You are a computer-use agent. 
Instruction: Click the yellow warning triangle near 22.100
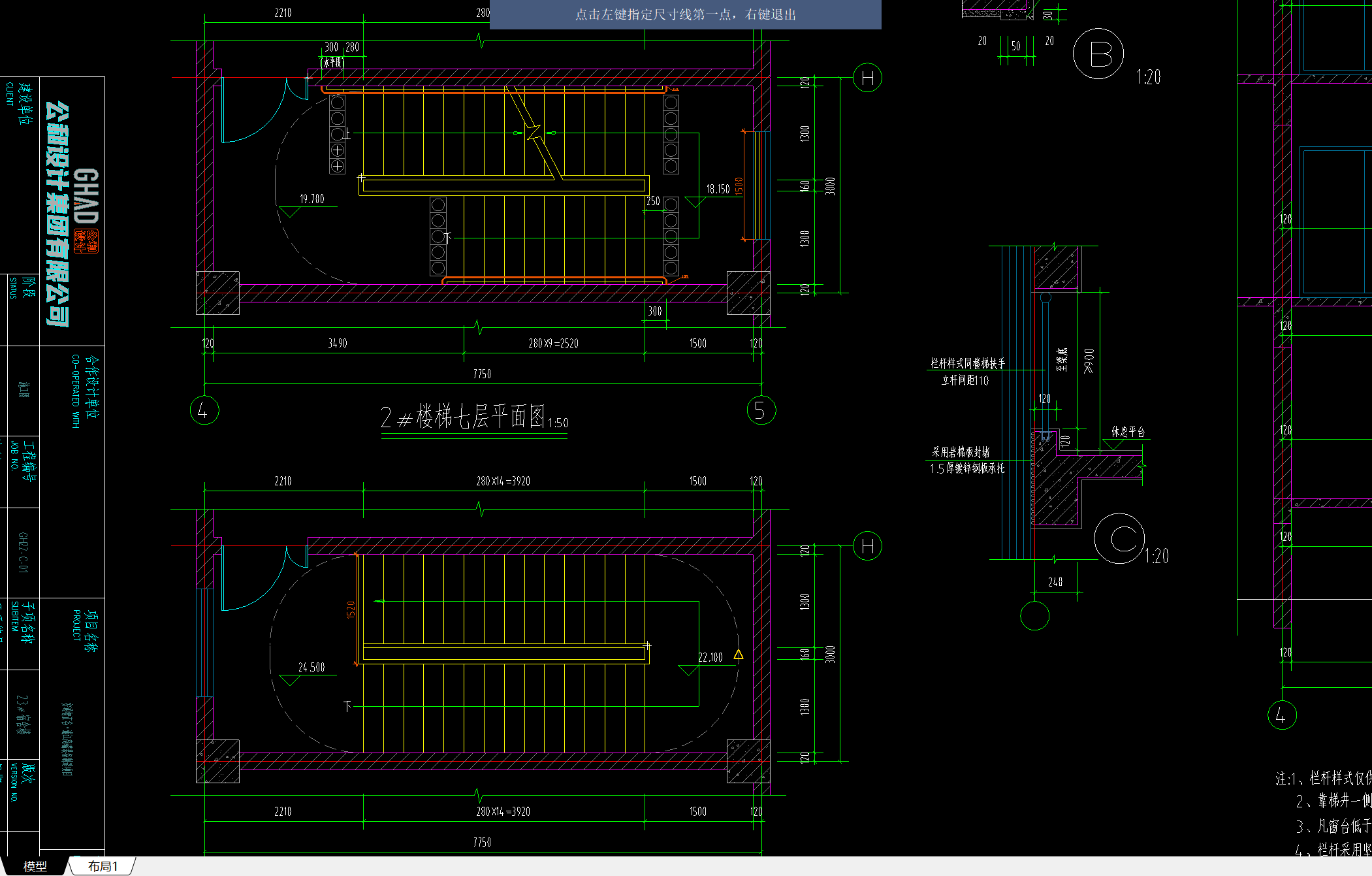click(x=738, y=655)
